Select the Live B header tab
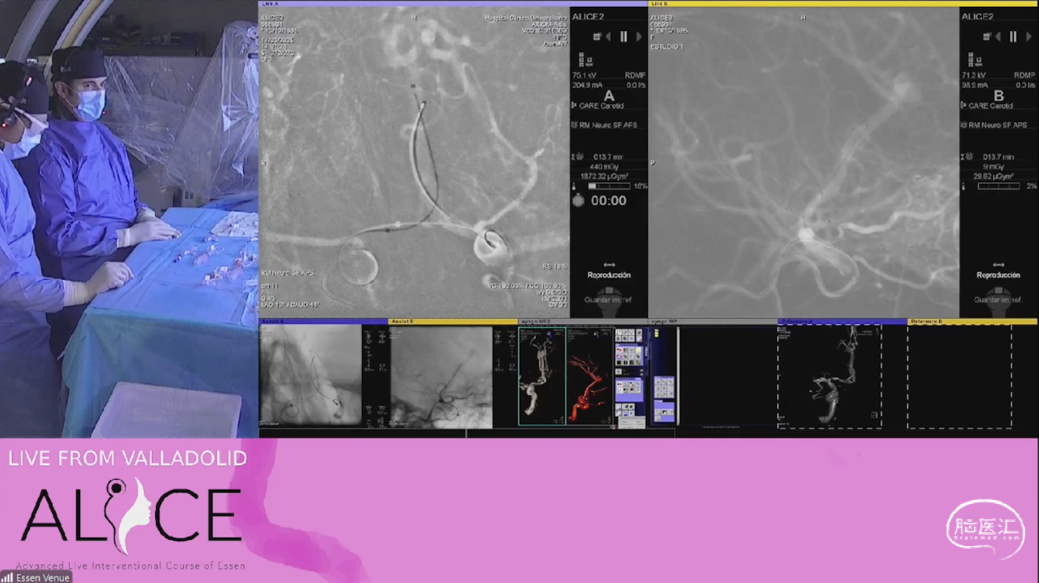This screenshot has height=583, width=1039. (x=843, y=3)
